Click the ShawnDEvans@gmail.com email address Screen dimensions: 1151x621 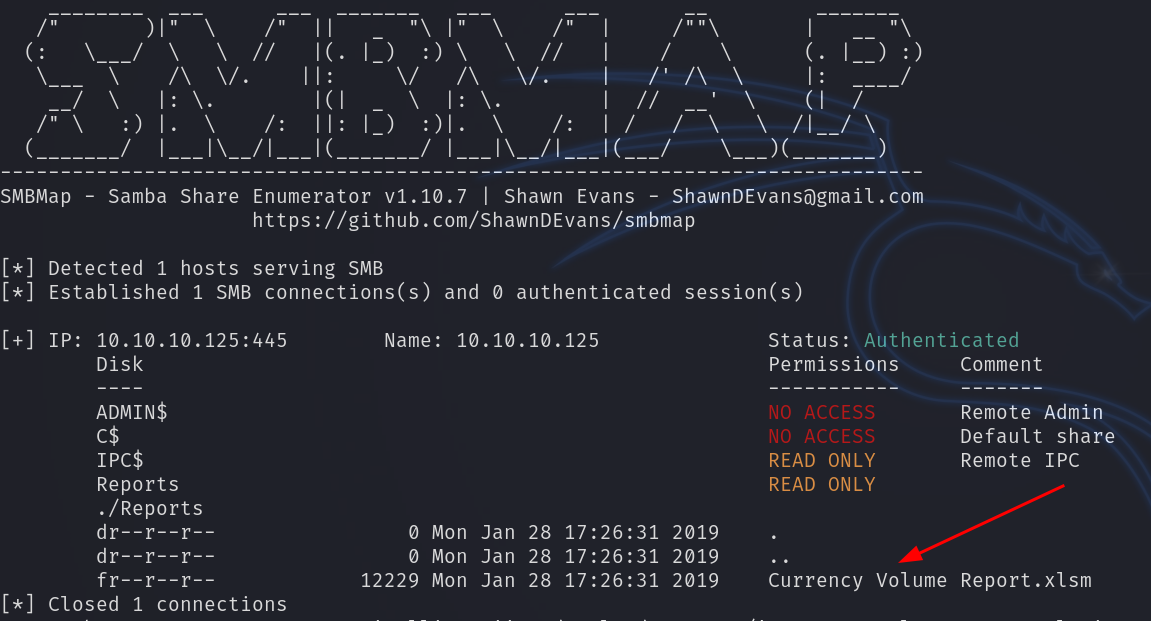pos(797,196)
